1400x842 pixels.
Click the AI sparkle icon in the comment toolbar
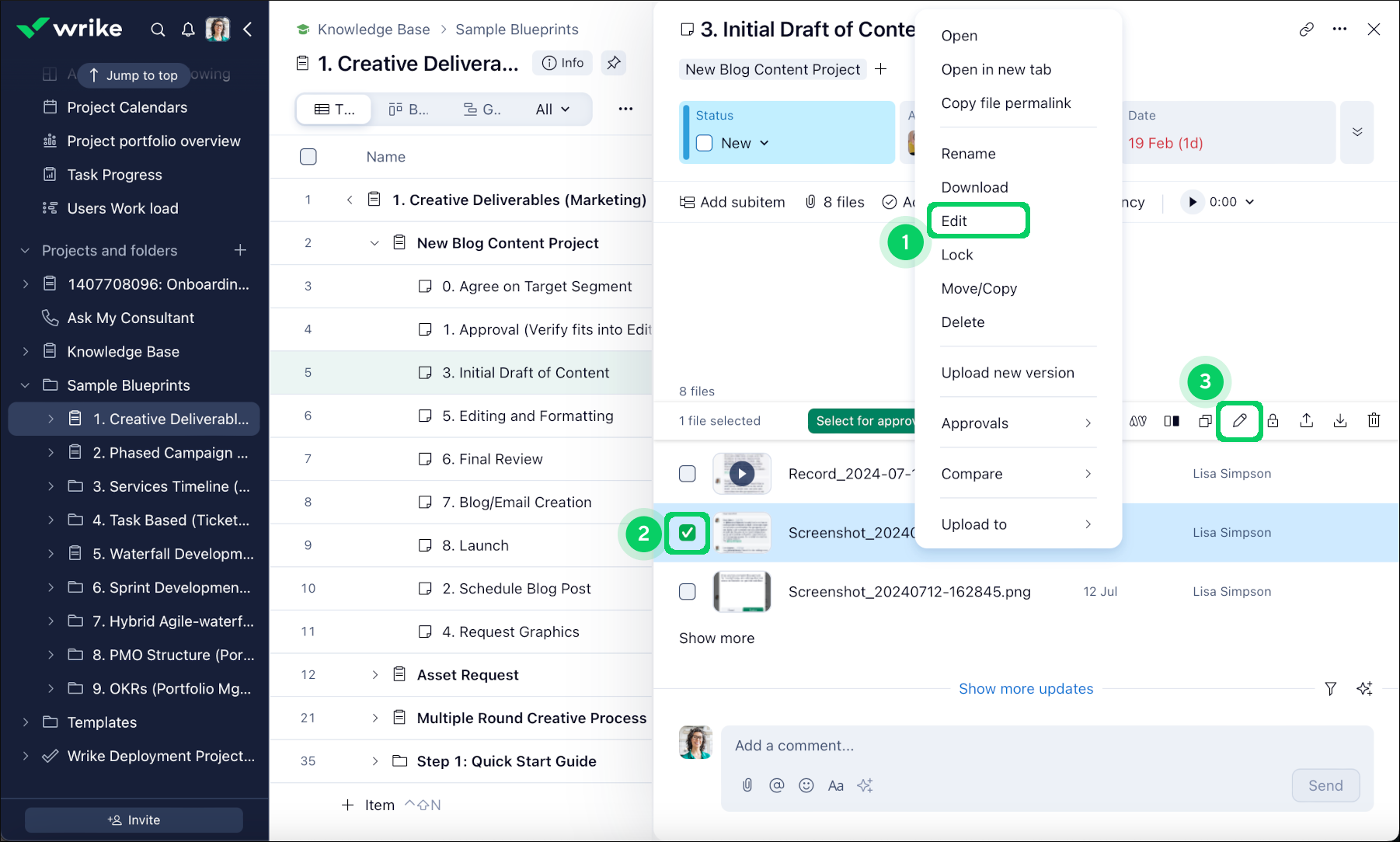point(865,785)
